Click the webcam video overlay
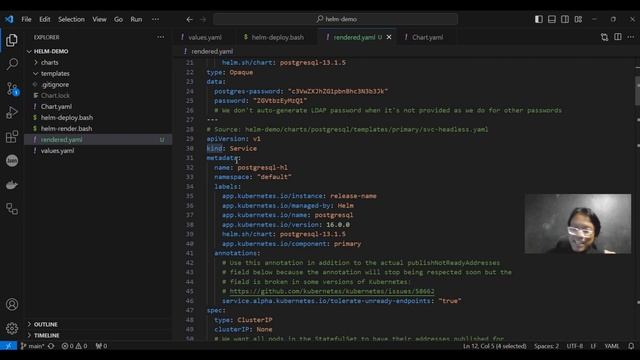The width and height of the screenshot is (640, 360). pyautogui.click(x=578, y=224)
